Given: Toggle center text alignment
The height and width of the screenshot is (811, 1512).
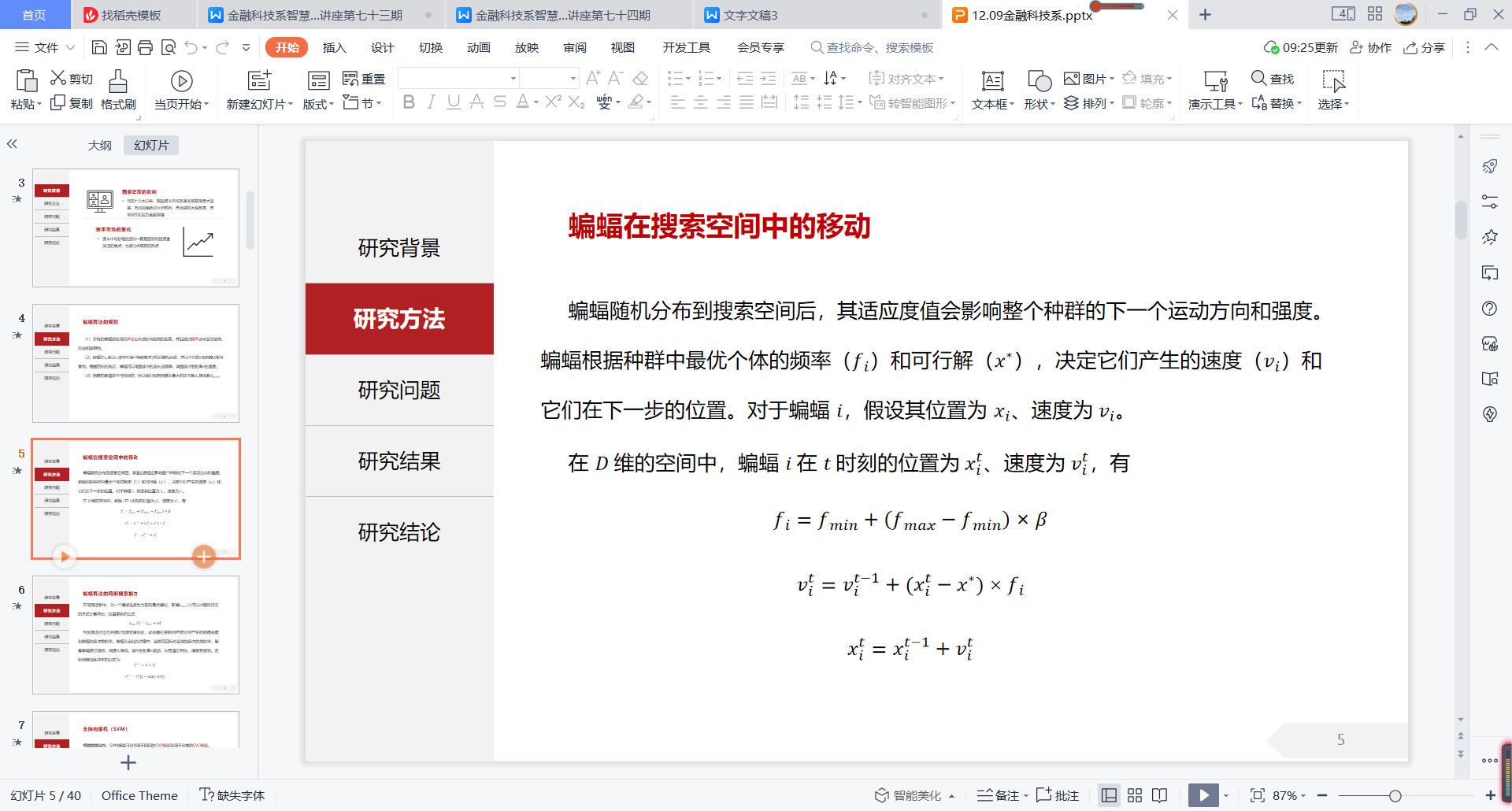Looking at the screenshot, I should pos(700,102).
